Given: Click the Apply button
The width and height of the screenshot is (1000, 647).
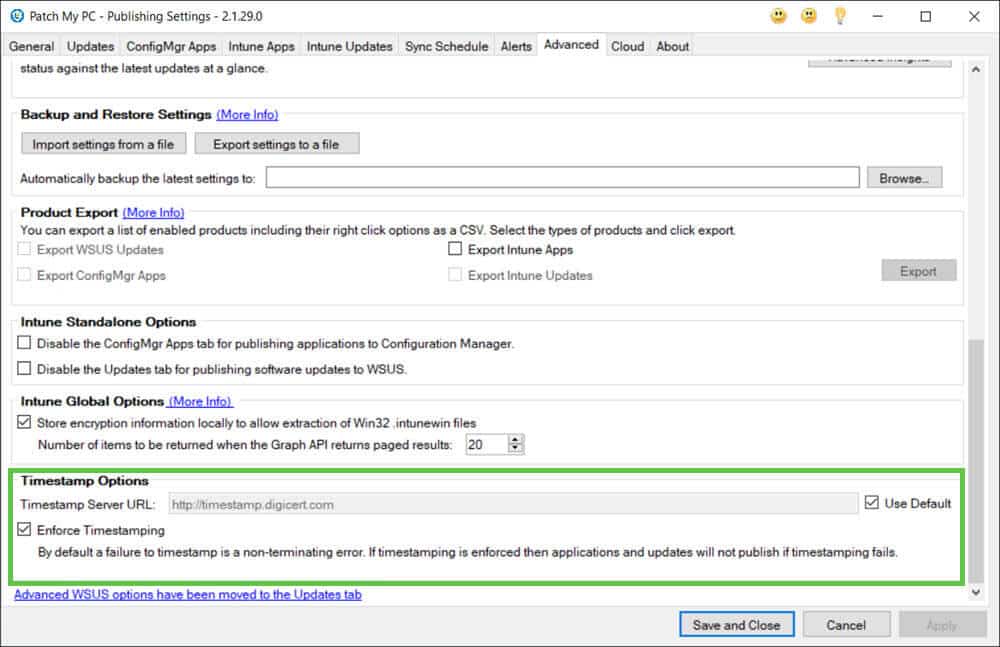Looking at the screenshot, I should point(943,625).
